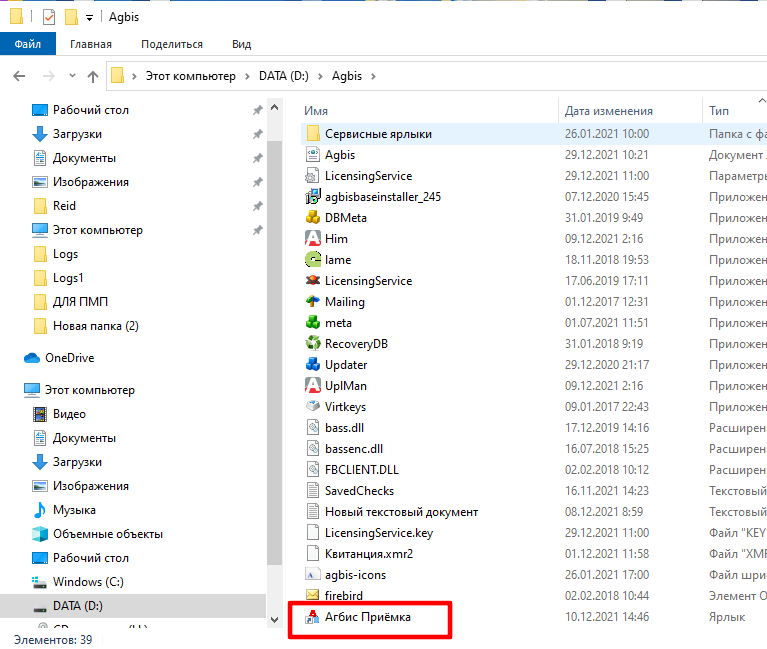Click the navigation pane scrollbar thumb
Viewport: 767px width, 649px height.
point(275,352)
